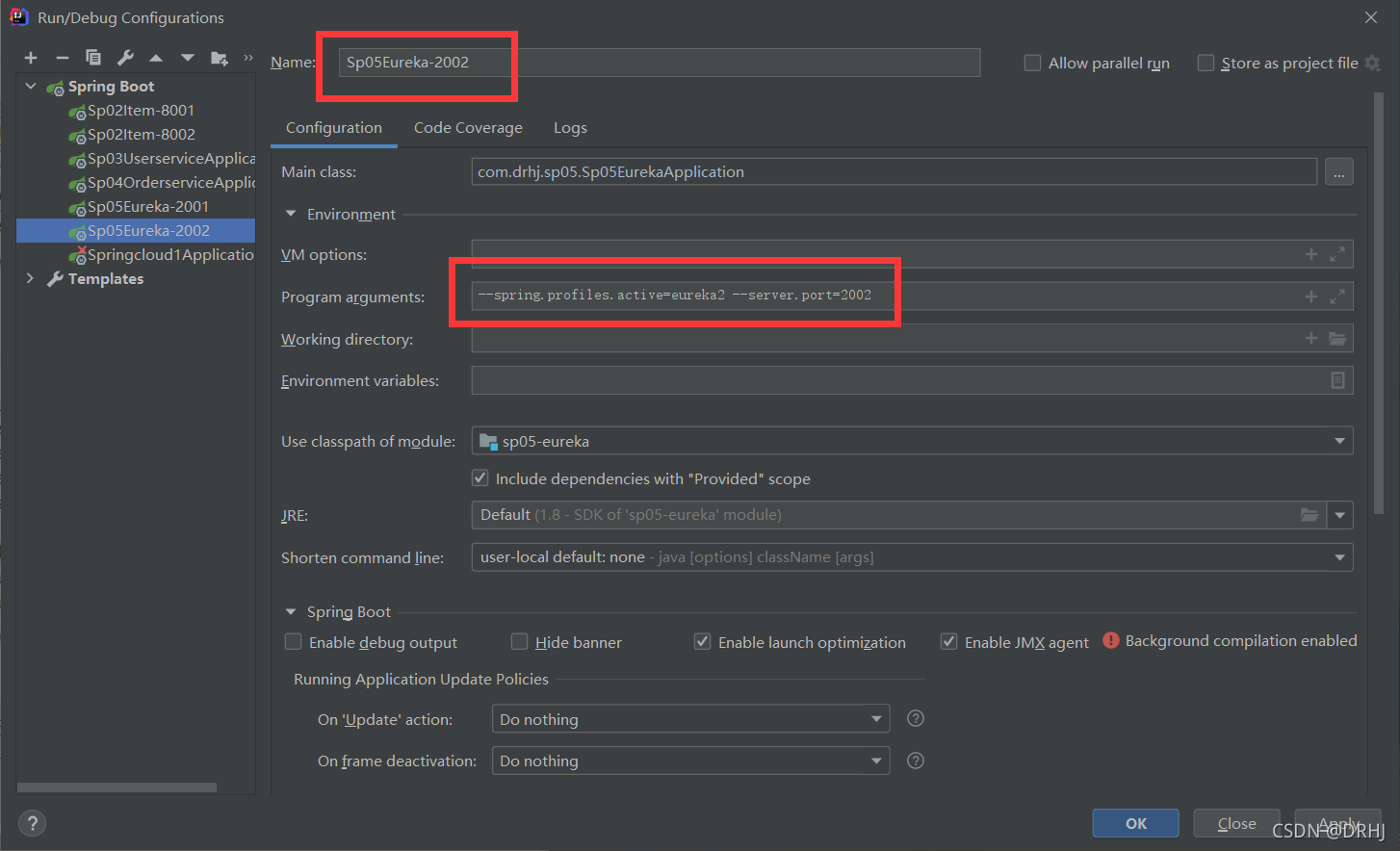Image resolution: width=1400 pixels, height=851 pixels.
Task: Expand Program arguments field editor
Action: pyautogui.click(x=1337, y=297)
